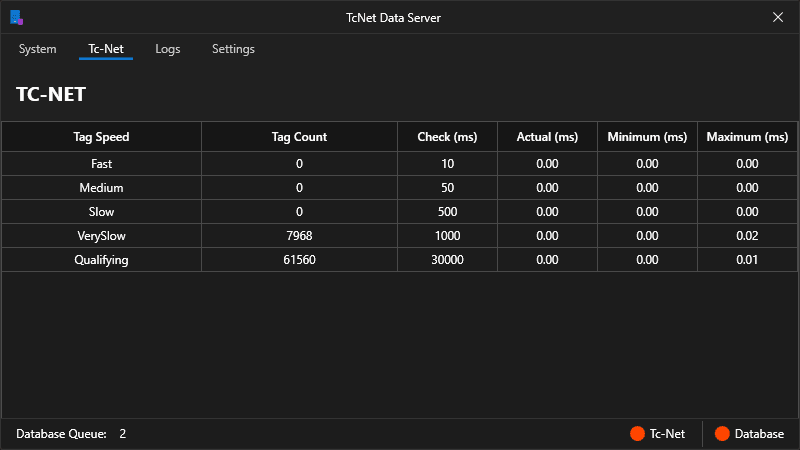Viewport: 800px width, 450px height.
Task: Click the Database label in status bar
Action: pos(759,434)
